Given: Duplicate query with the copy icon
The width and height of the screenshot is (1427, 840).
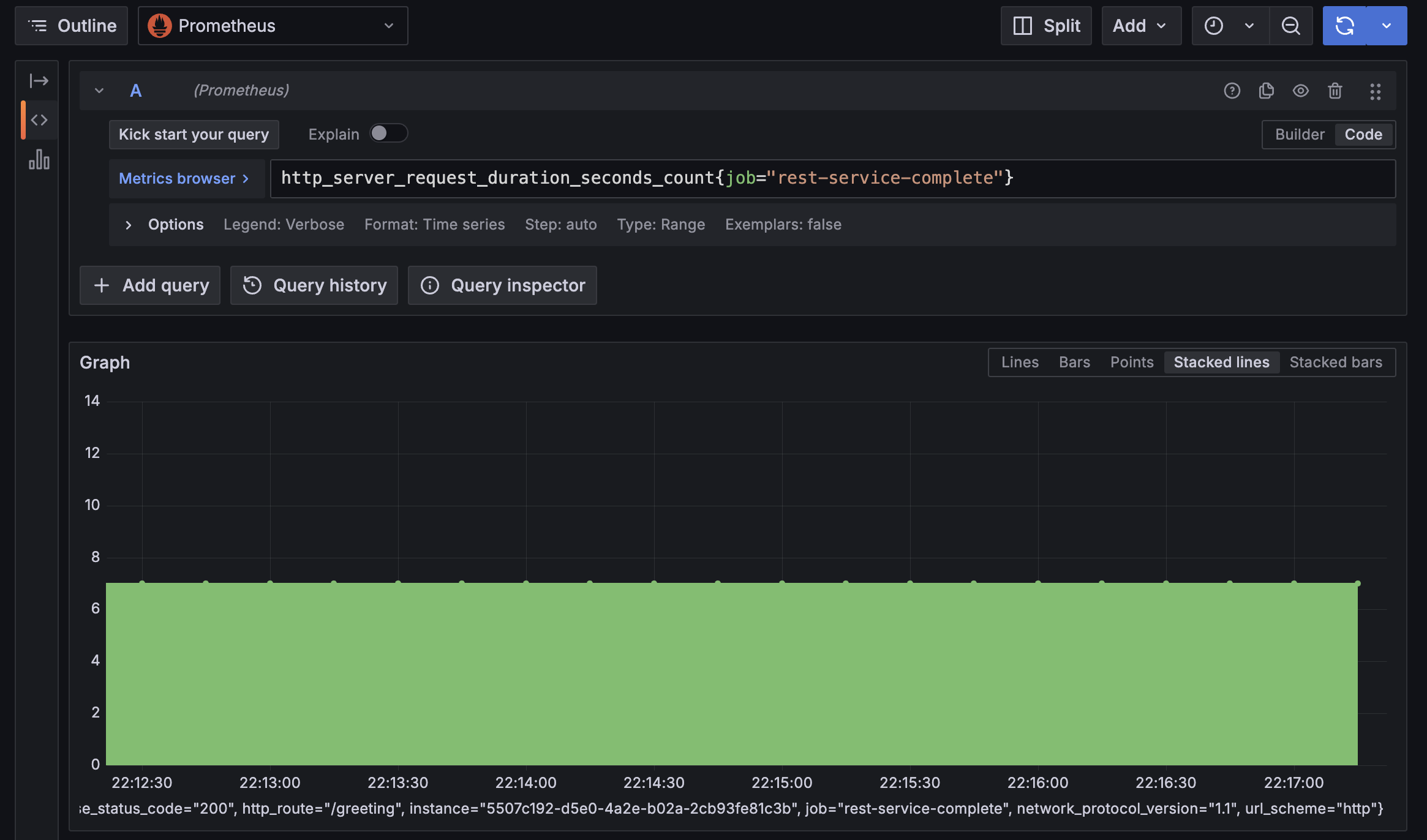Looking at the screenshot, I should pos(1266,91).
